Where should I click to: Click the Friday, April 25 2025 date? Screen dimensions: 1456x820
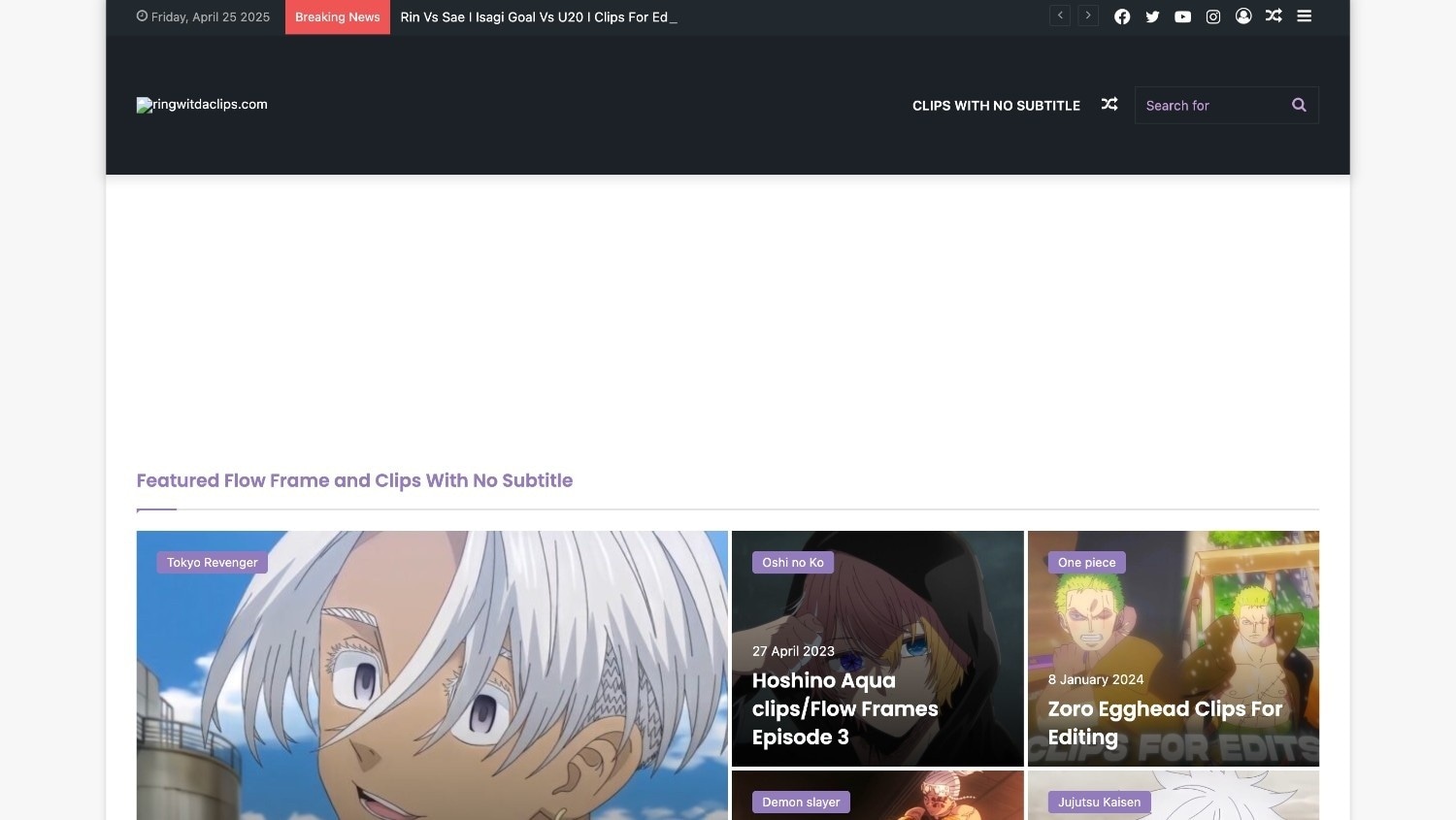click(x=203, y=17)
